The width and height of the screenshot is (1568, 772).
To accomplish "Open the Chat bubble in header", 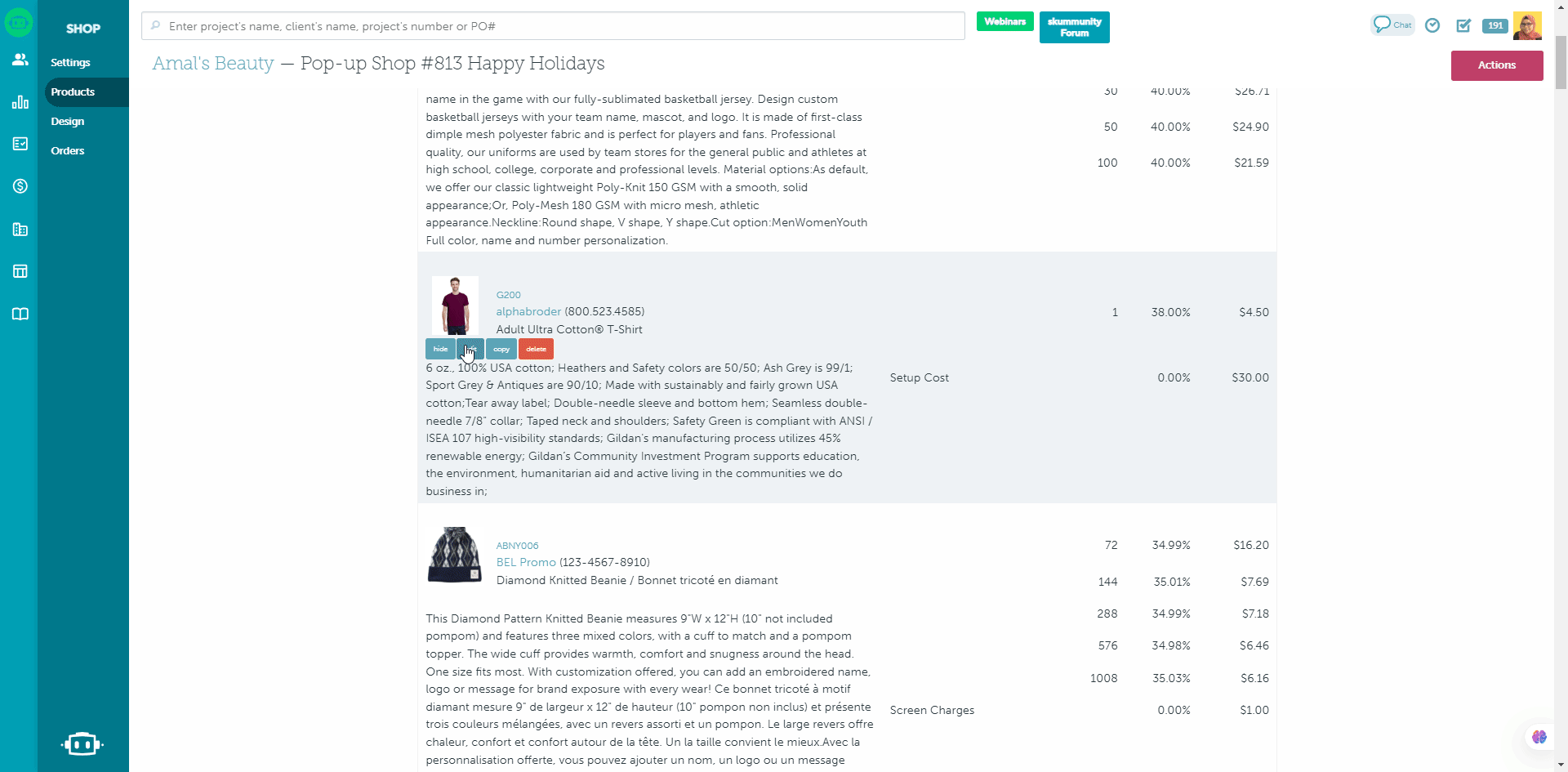I will point(1392,25).
